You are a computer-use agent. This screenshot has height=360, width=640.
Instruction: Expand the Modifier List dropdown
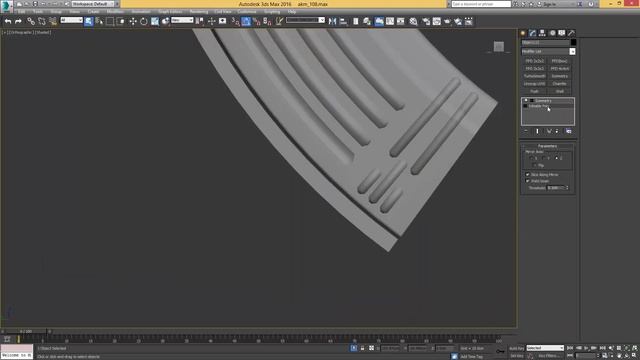tap(572, 51)
